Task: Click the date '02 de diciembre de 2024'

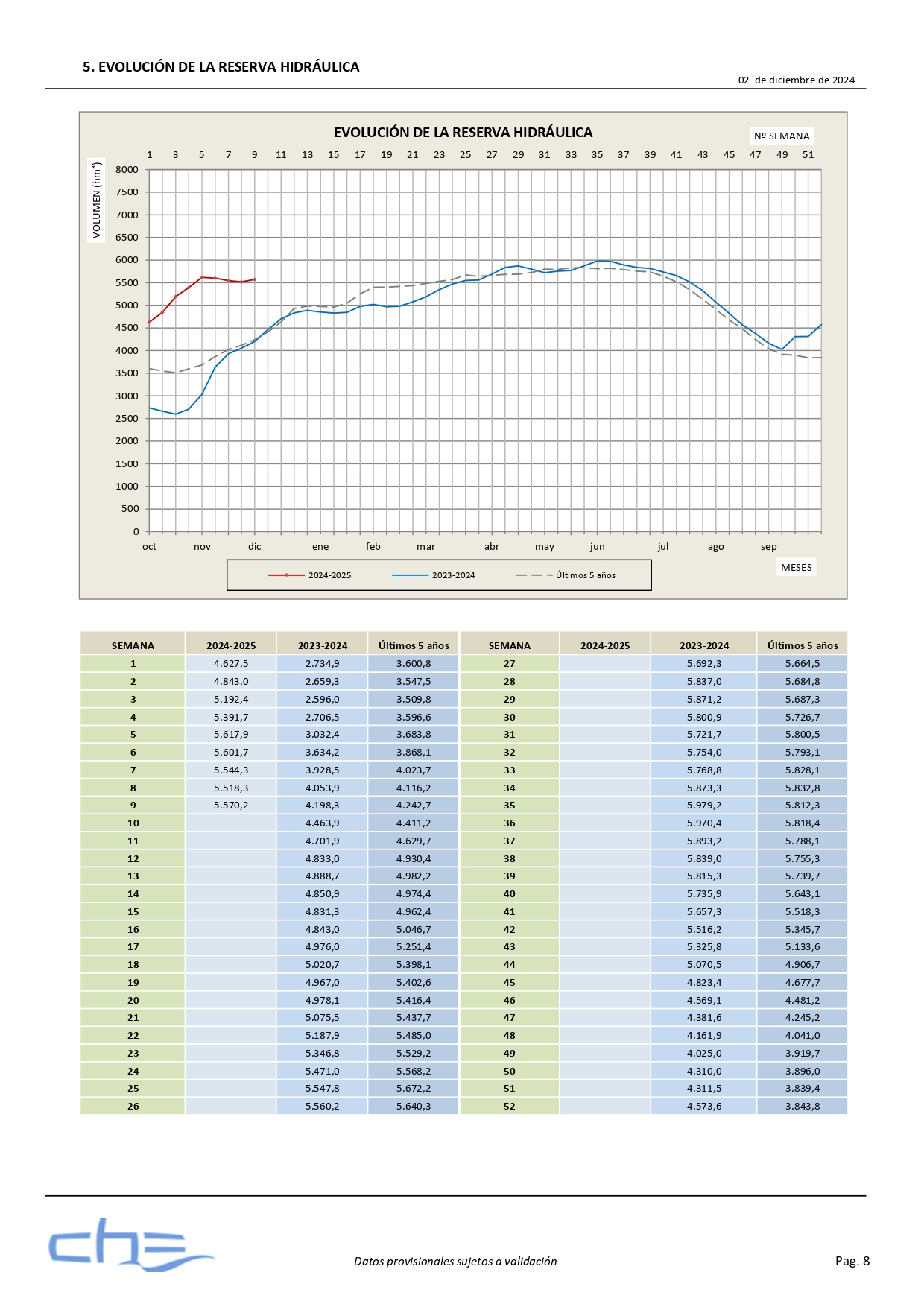Action: tap(797, 80)
